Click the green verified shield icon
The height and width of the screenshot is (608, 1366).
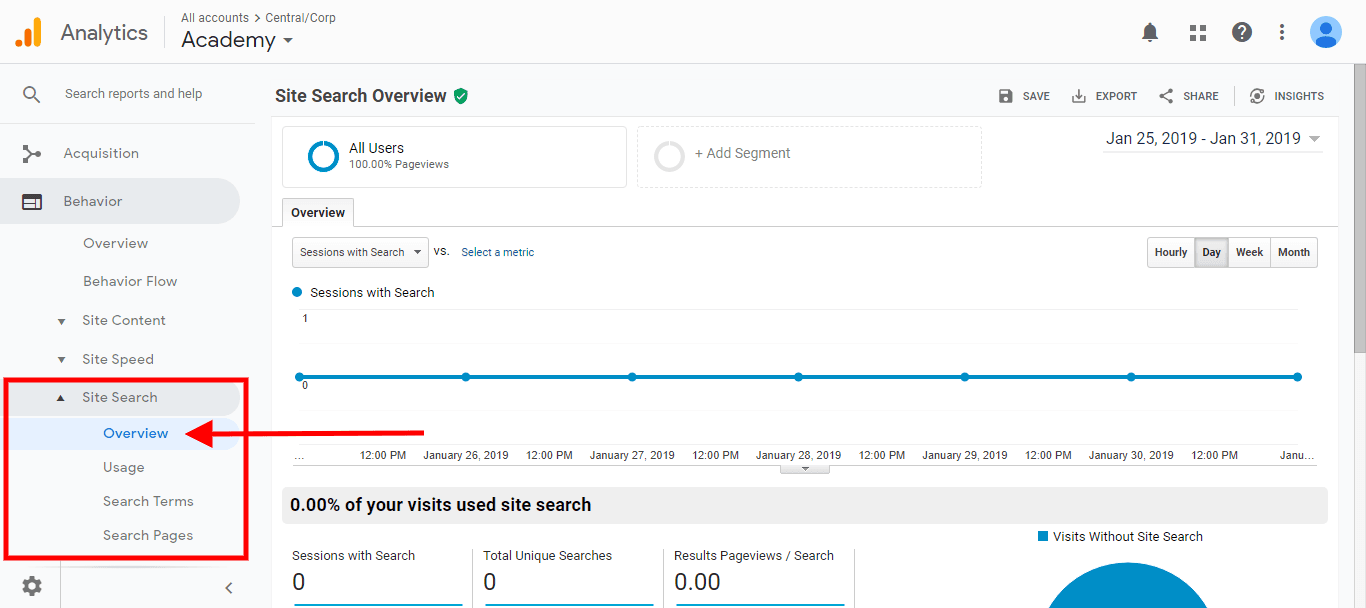click(x=461, y=96)
